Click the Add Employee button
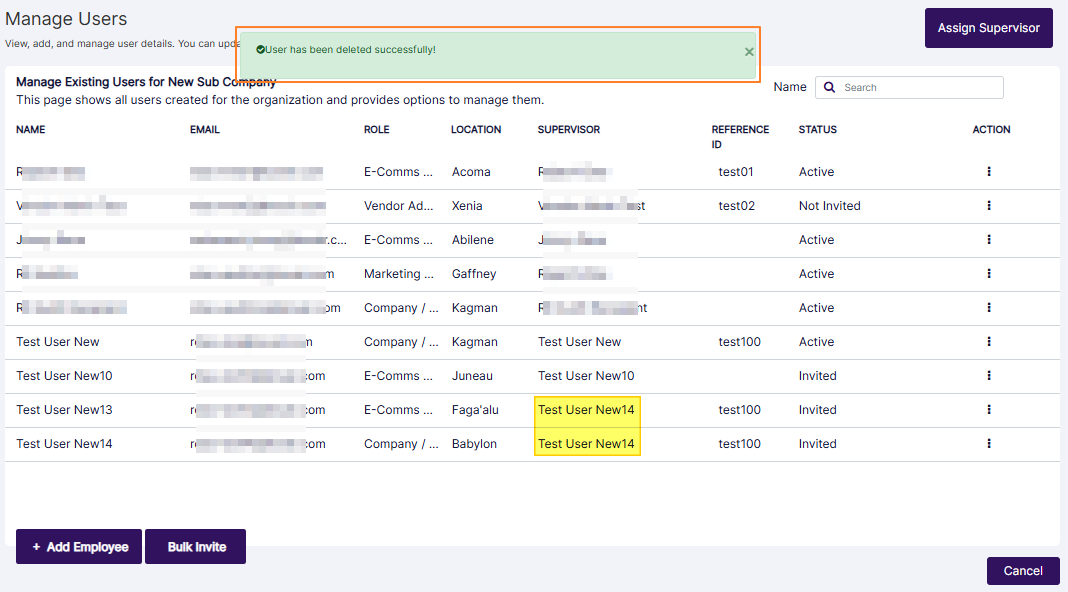Viewport: 1068px width, 592px height. point(78,546)
